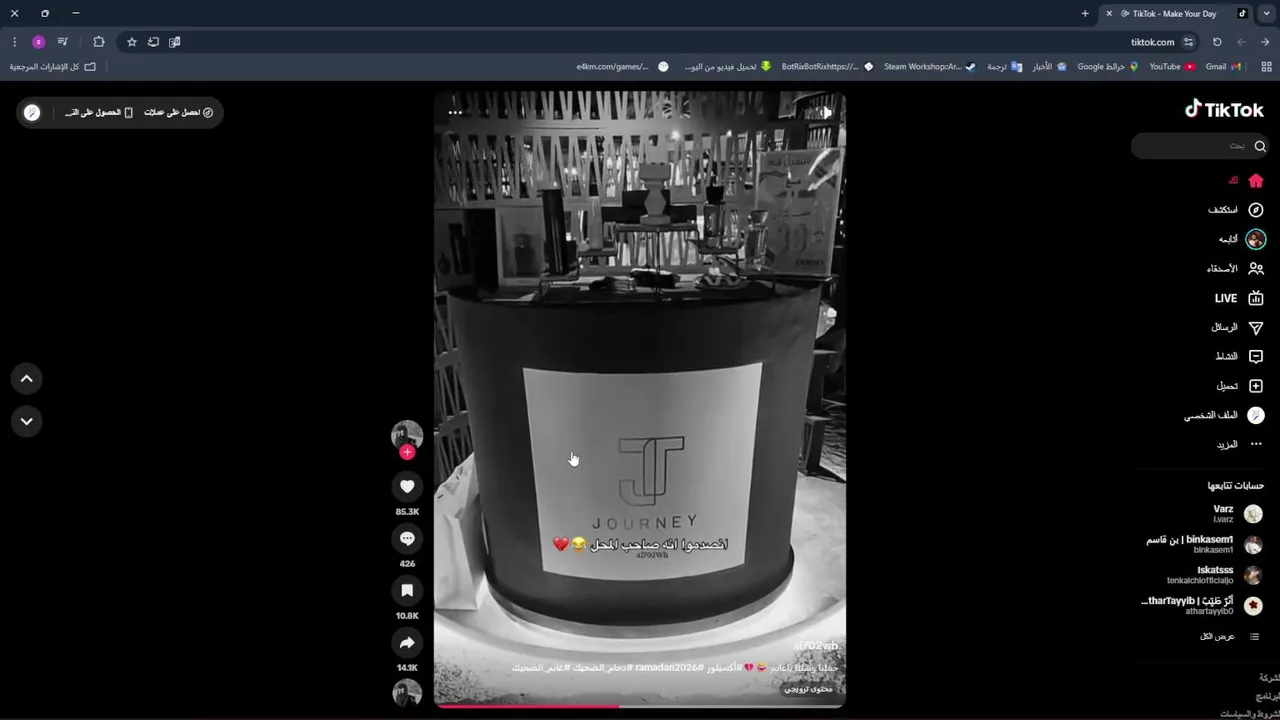Image resolution: width=1280 pixels, height=720 pixels.
Task: Open the Translate (ترجمة) bookmark
Action: coord(1004,67)
